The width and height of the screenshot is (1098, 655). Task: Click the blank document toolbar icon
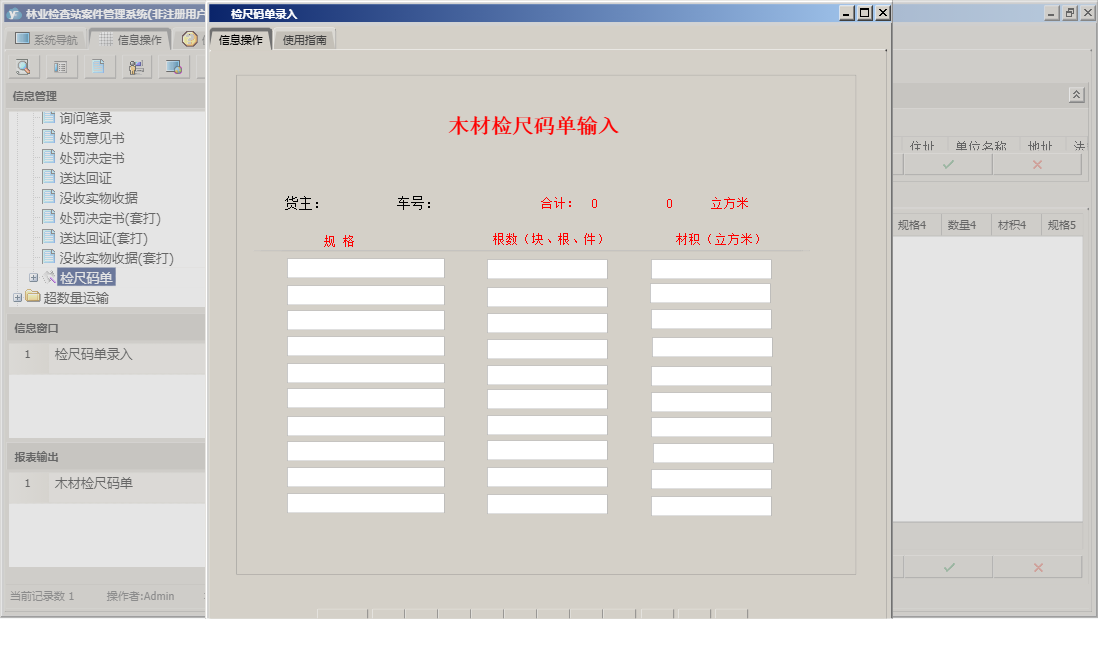[98, 66]
